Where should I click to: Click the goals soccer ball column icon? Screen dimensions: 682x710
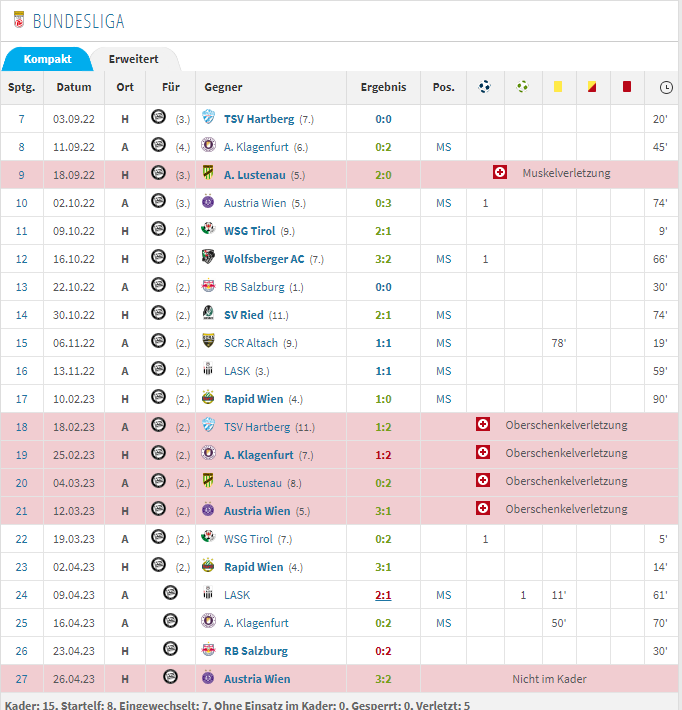click(485, 87)
